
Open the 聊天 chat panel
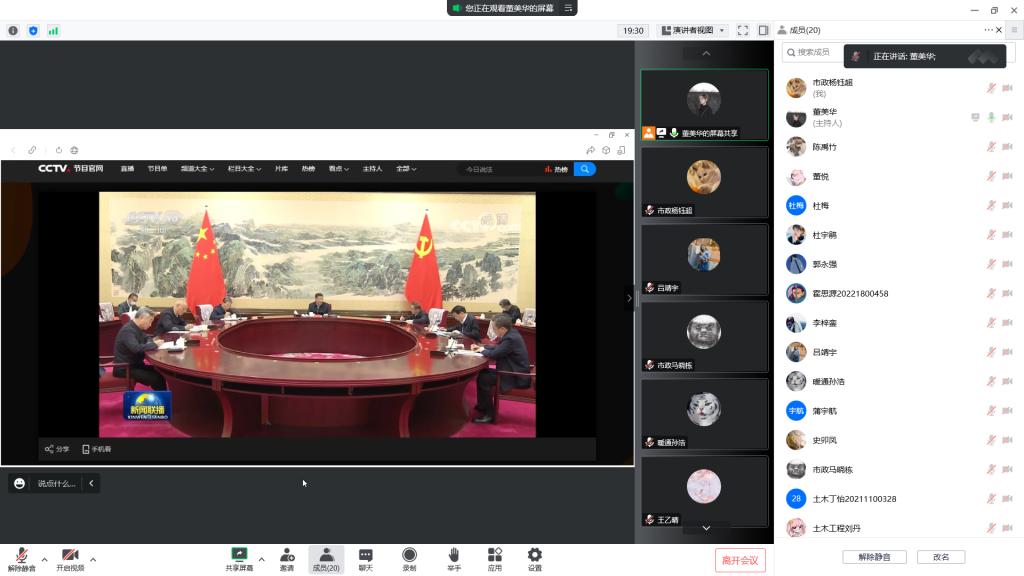tap(365, 555)
